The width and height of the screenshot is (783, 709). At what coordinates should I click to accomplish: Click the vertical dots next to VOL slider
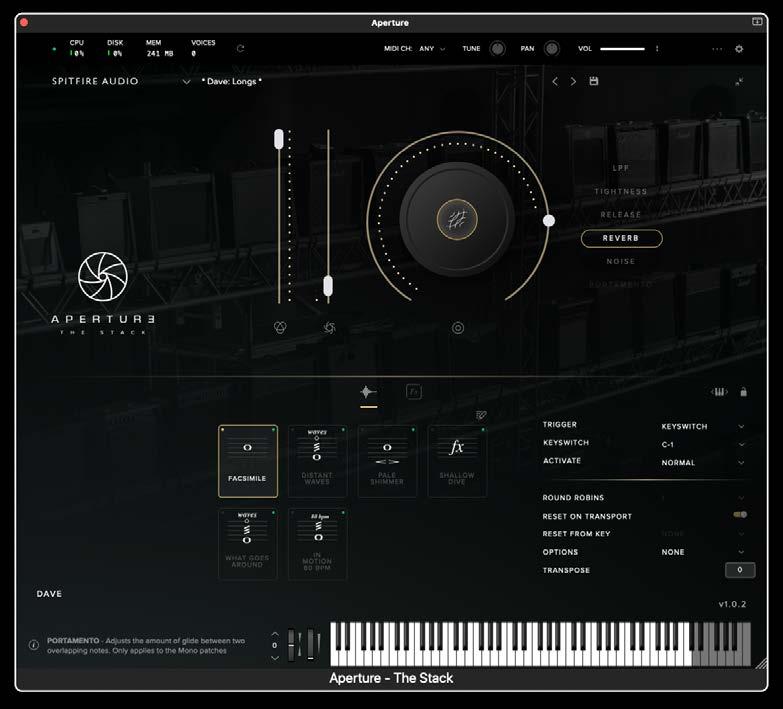tap(657, 49)
